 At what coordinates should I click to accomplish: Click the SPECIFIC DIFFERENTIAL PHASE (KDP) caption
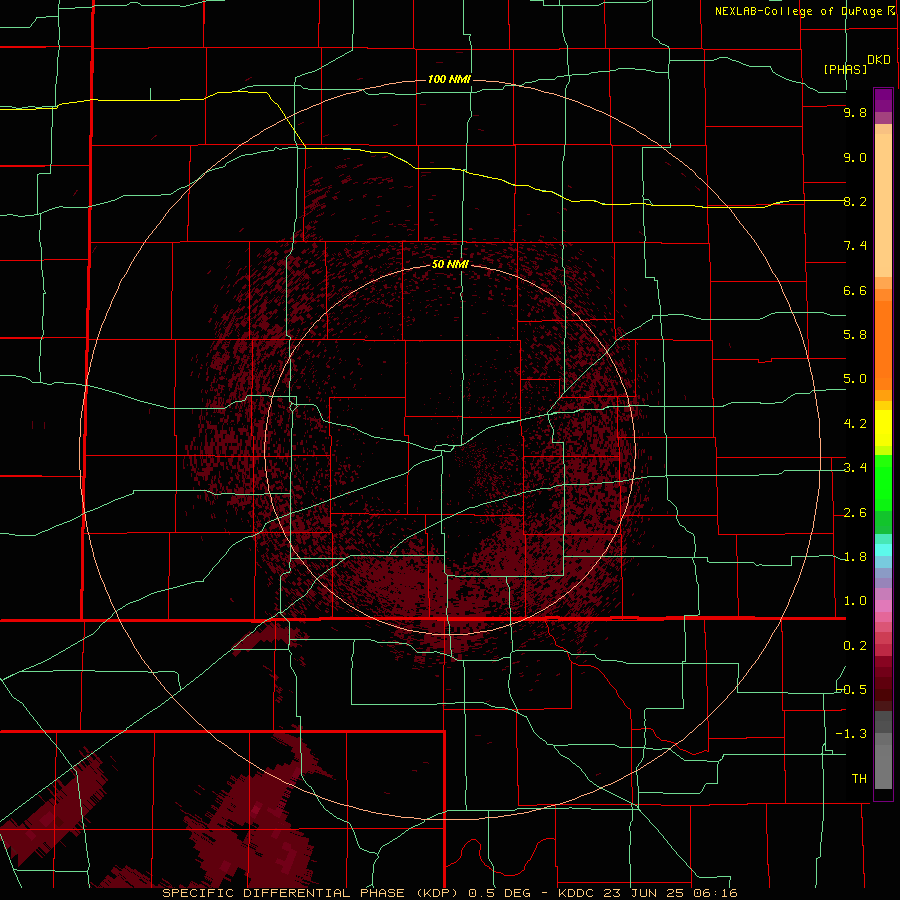coord(310,893)
